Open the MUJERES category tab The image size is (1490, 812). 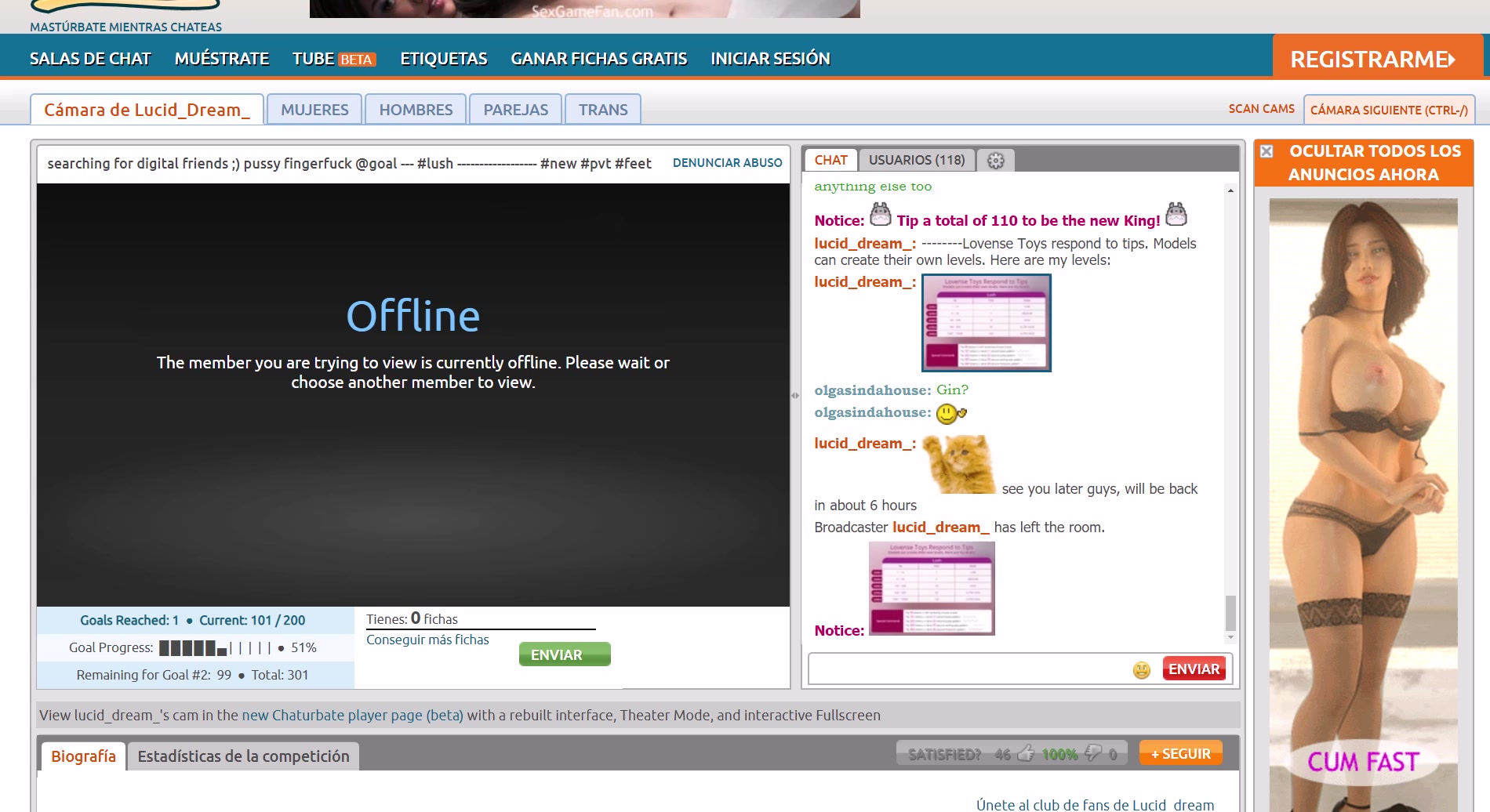(314, 110)
